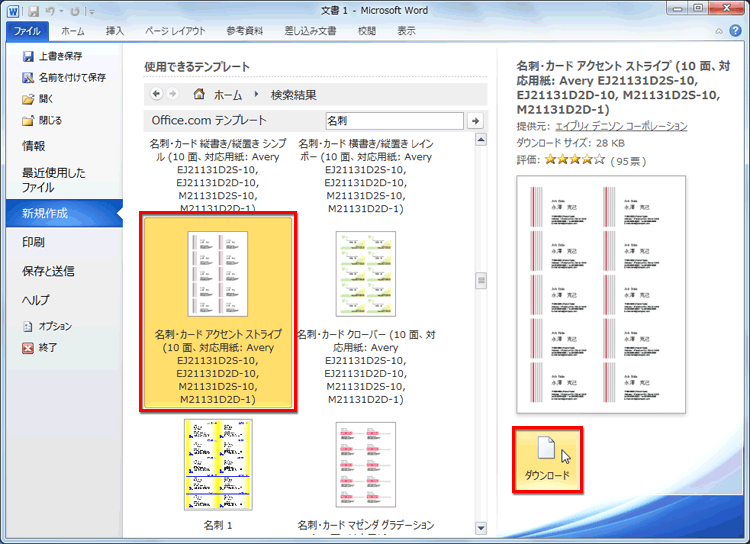Choose 名前を付けて保存 in the backstage menu
Screen dimensions: 750x544
point(64,77)
